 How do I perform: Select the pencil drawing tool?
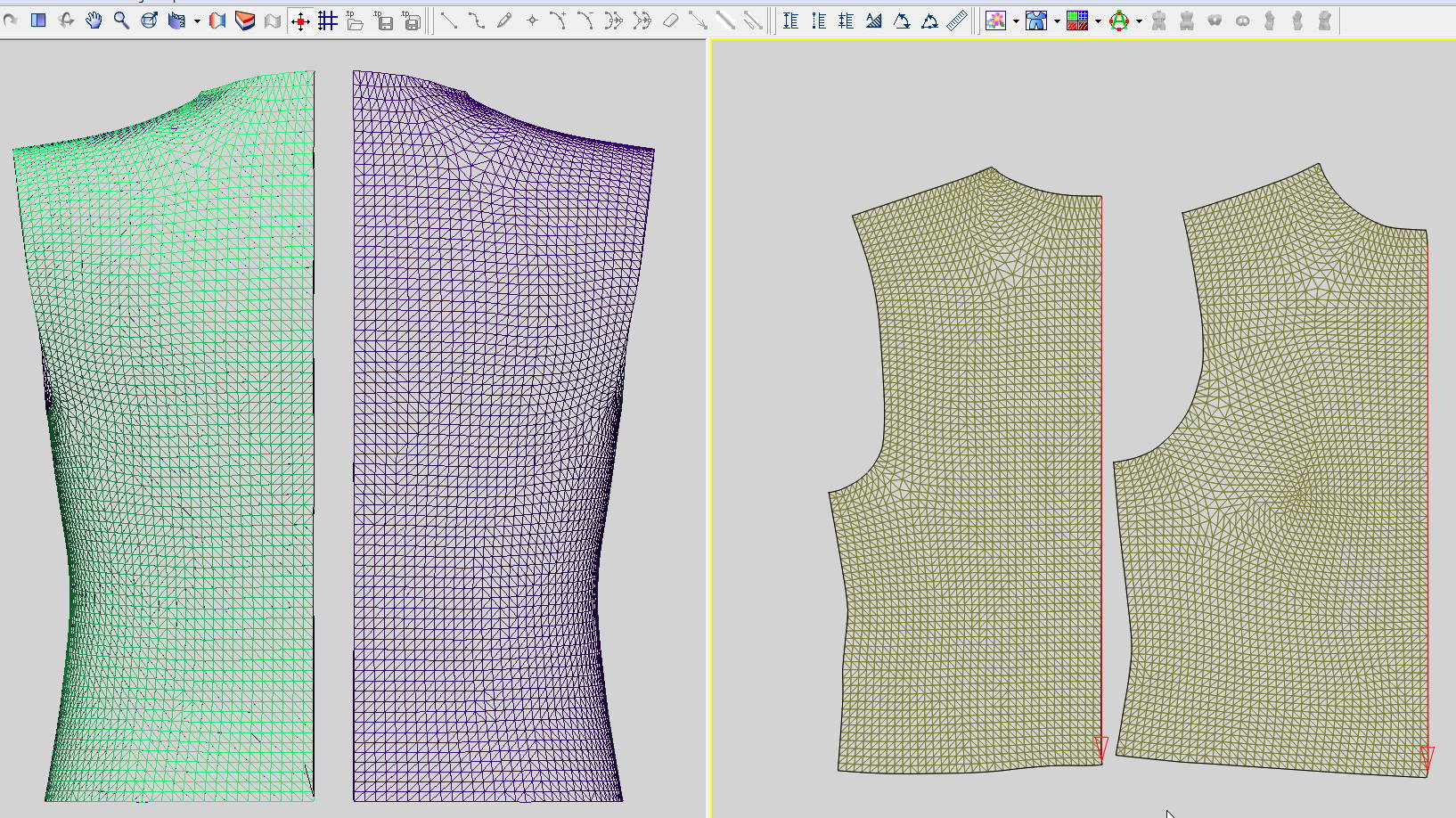[504, 20]
